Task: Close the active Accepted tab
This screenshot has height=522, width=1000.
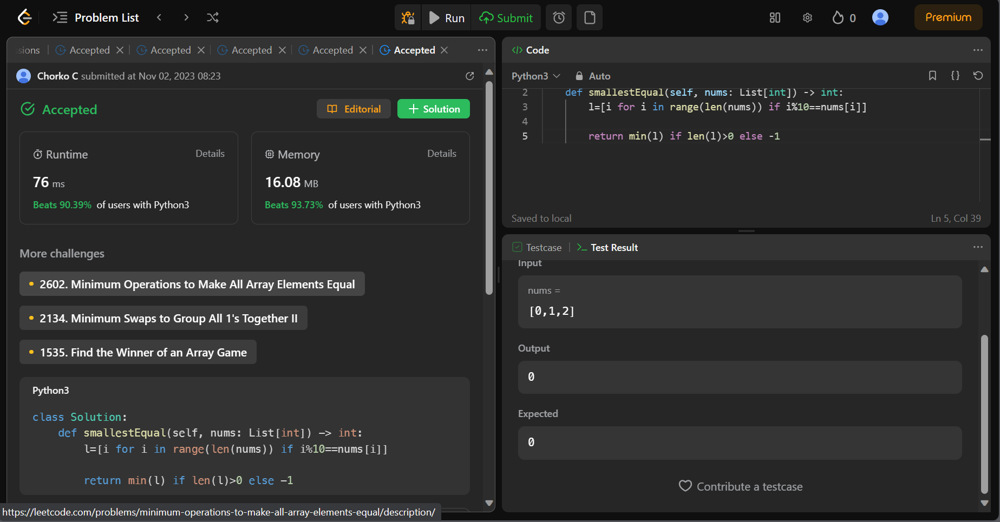Action: coord(445,50)
